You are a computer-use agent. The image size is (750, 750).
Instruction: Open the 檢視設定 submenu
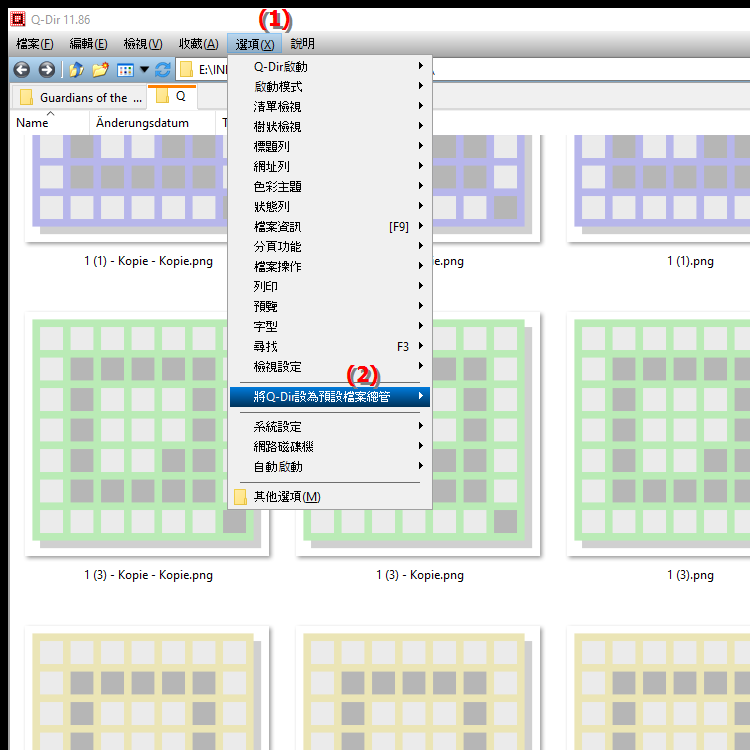click(x=330, y=367)
